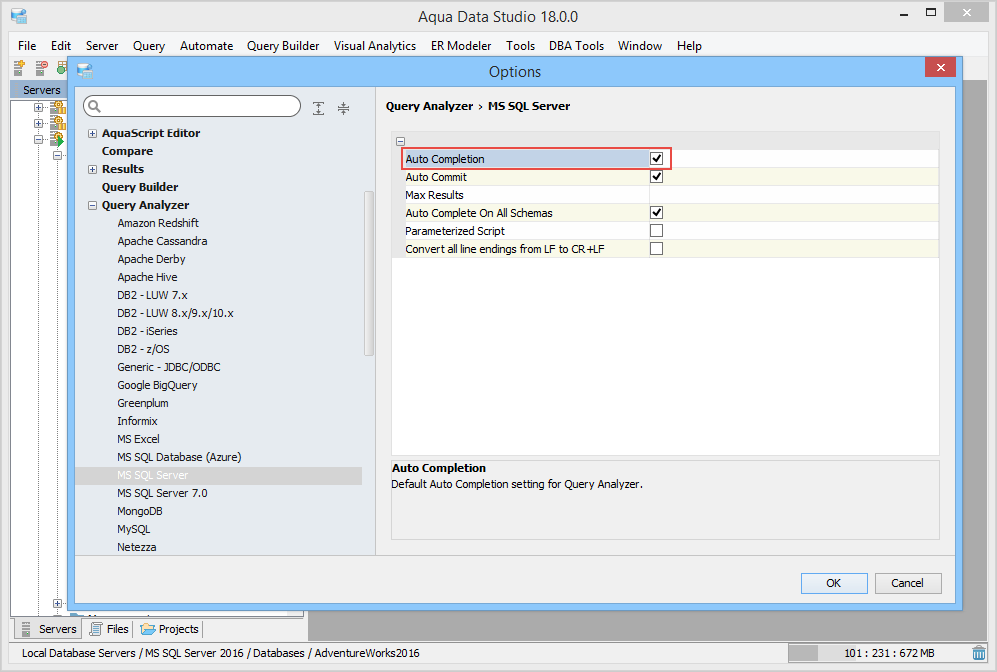Click the connected server icon with green arrow
997x672 pixels.
pos(58,139)
